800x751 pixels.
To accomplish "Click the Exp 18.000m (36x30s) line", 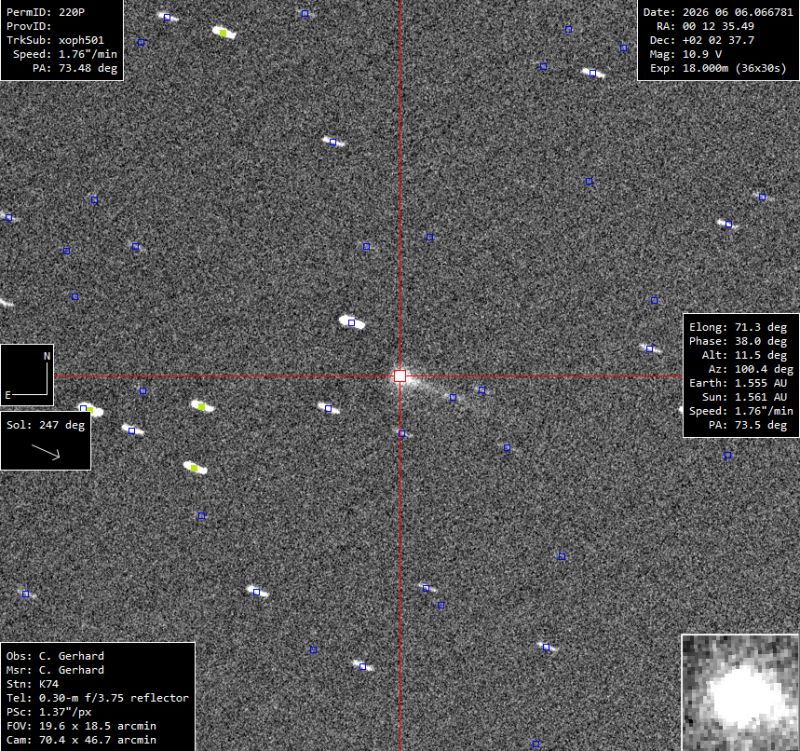I will tap(718, 68).
